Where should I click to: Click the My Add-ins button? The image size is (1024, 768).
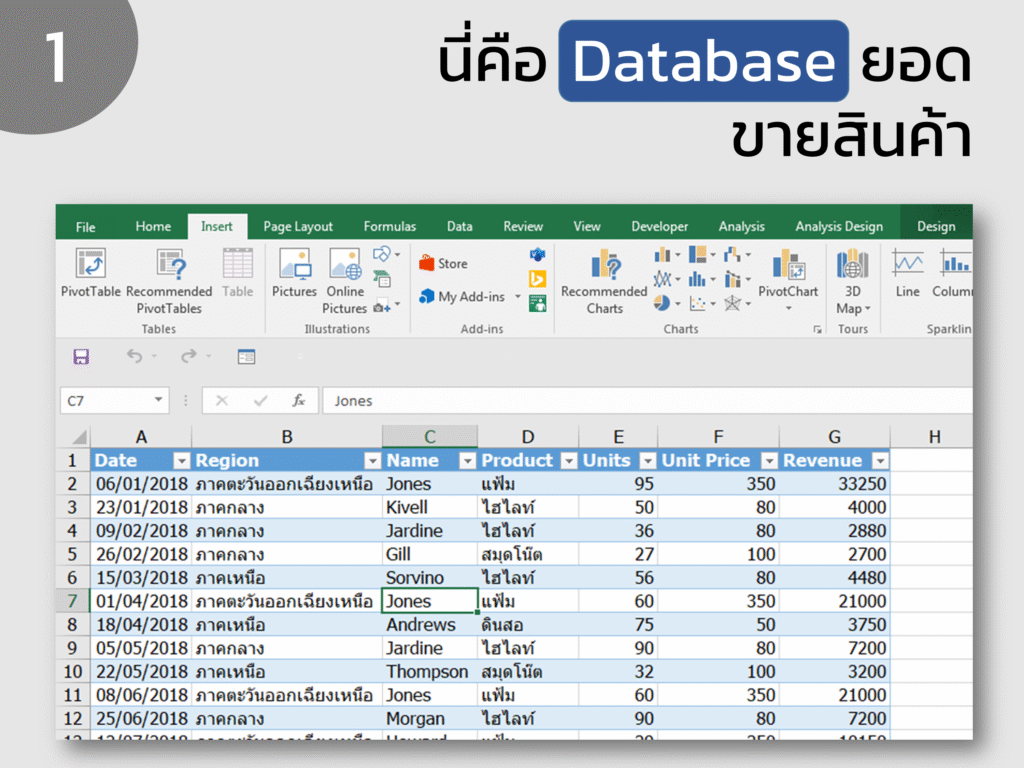[470, 296]
